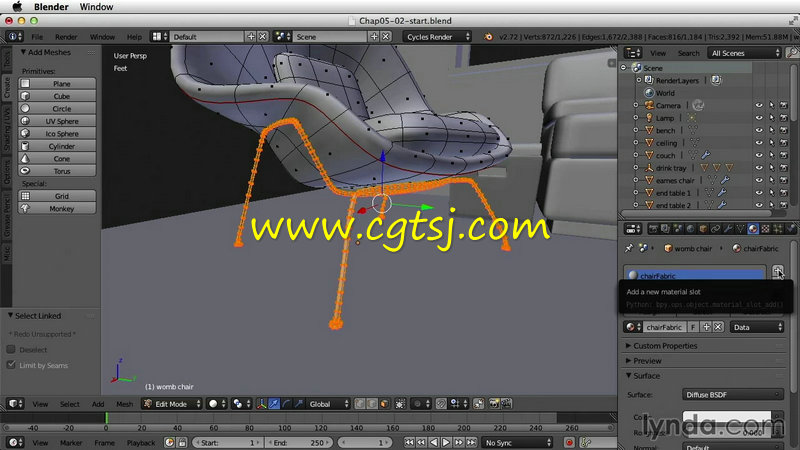Select the chairFabric material slot
This screenshot has height=450, width=800.
click(x=695, y=275)
